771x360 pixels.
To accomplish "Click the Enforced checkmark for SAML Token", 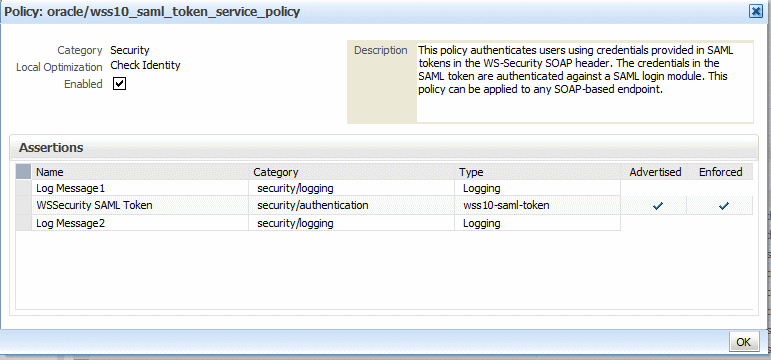I will [x=723, y=207].
